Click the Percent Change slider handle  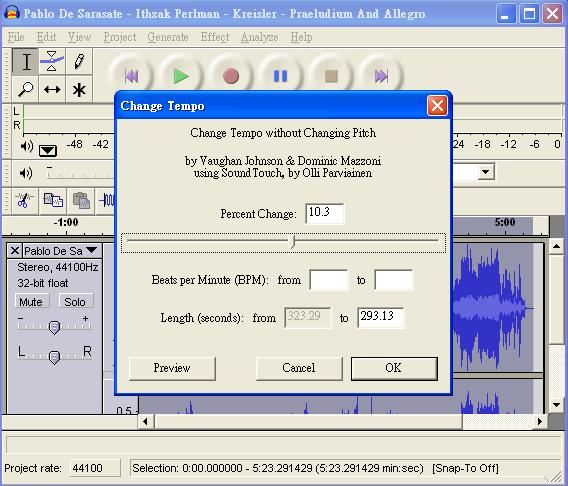(x=293, y=242)
